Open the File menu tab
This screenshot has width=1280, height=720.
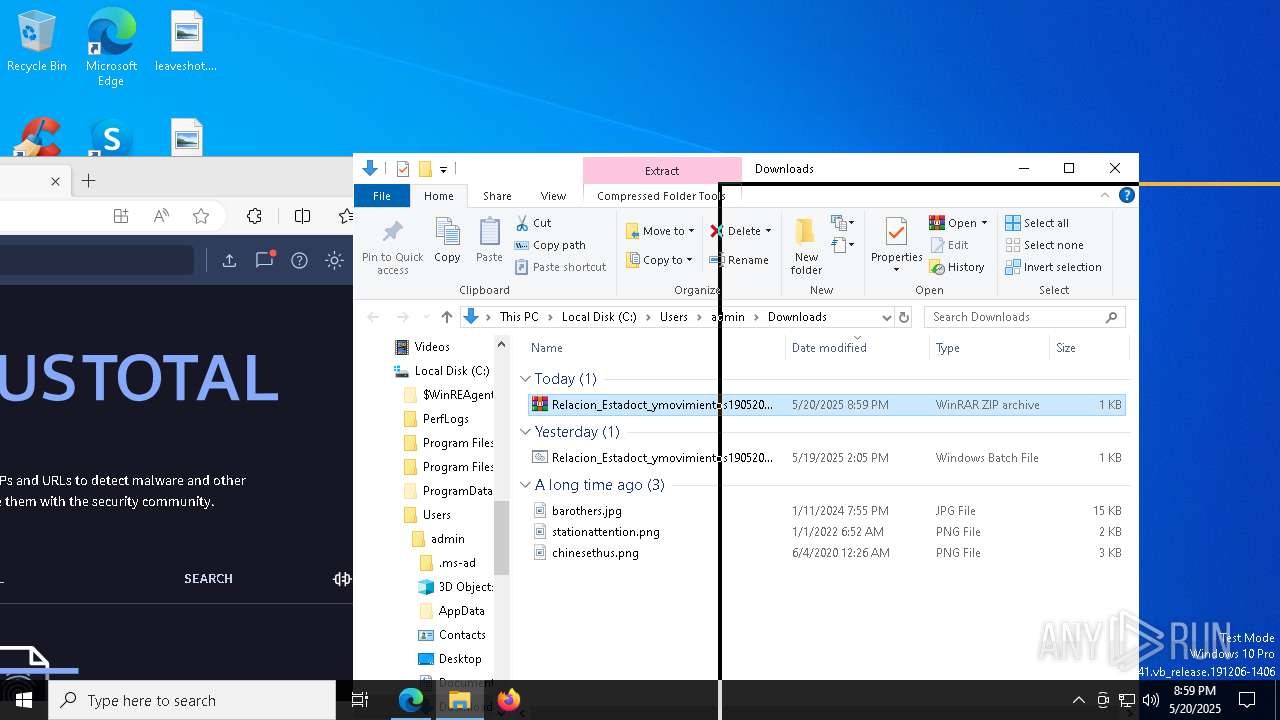click(382, 196)
